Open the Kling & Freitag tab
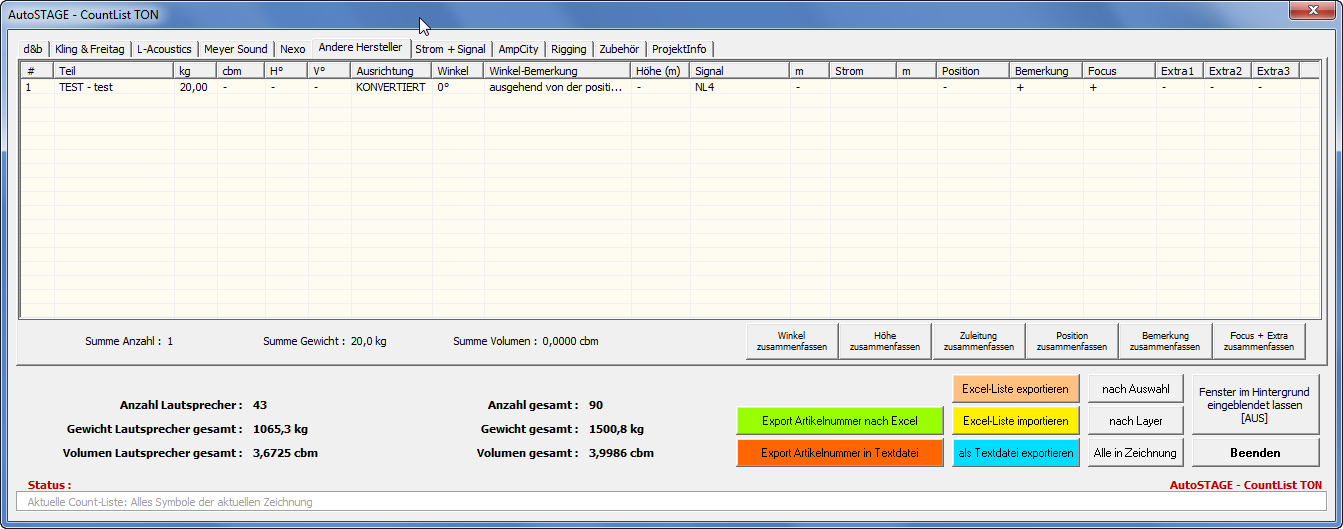Image resolution: width=1343 pixels, height=529 pixels. pos(89,49)
